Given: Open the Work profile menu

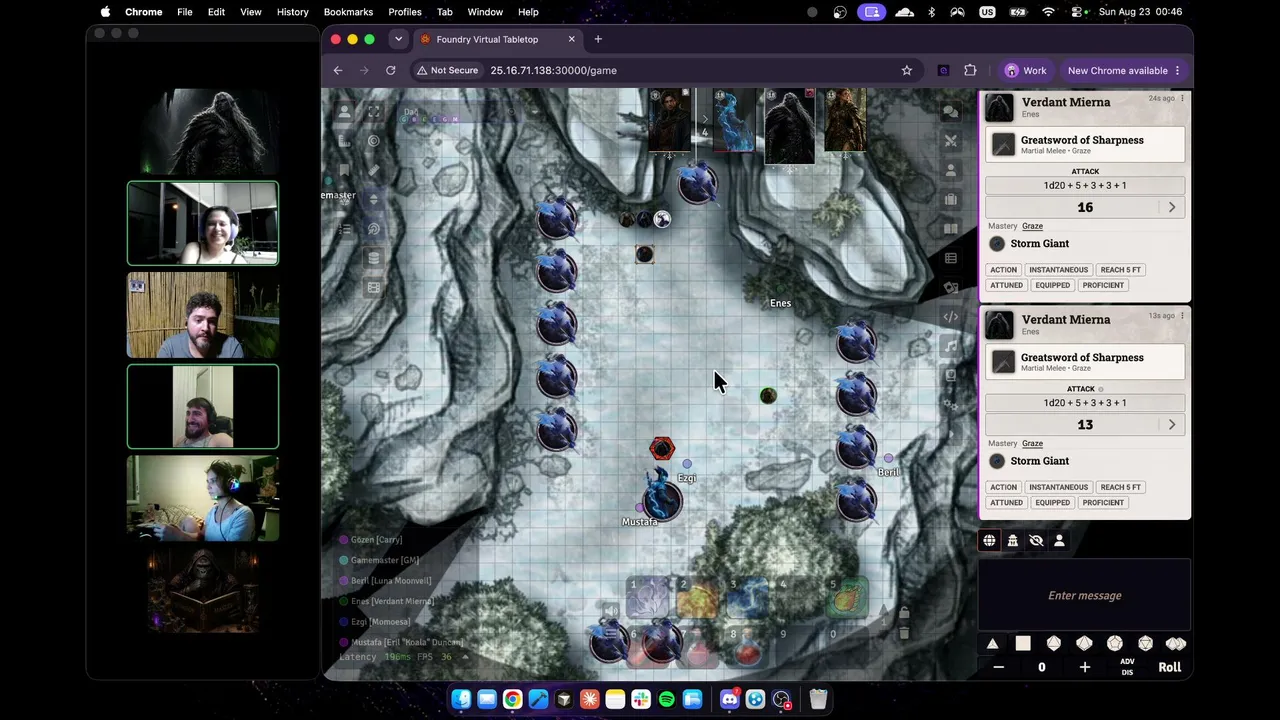Looking at the screenshot, I should pos(1026,70).
